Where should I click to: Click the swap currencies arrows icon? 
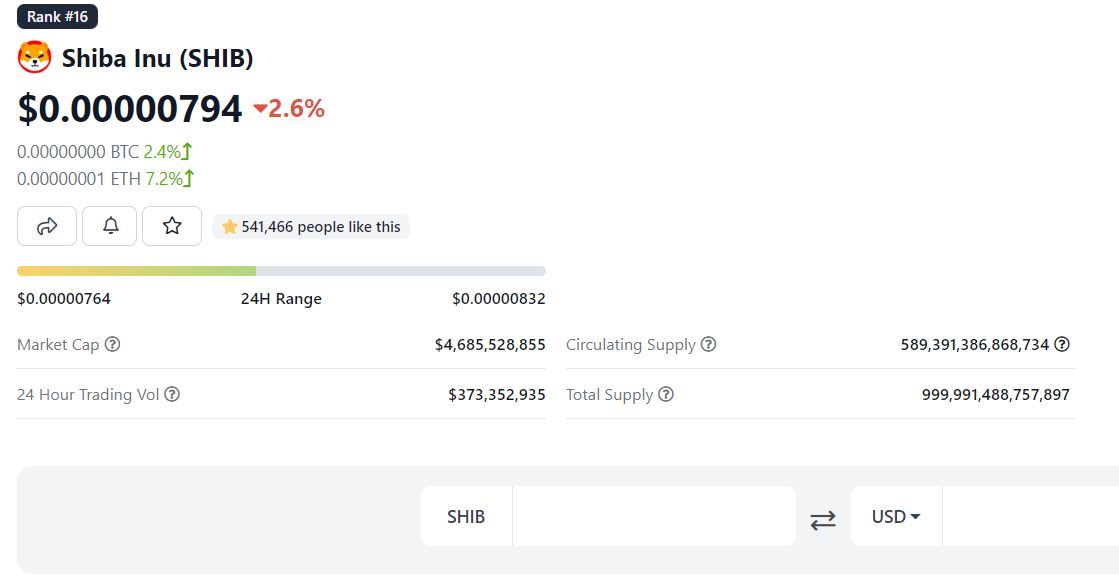[823, 519]
